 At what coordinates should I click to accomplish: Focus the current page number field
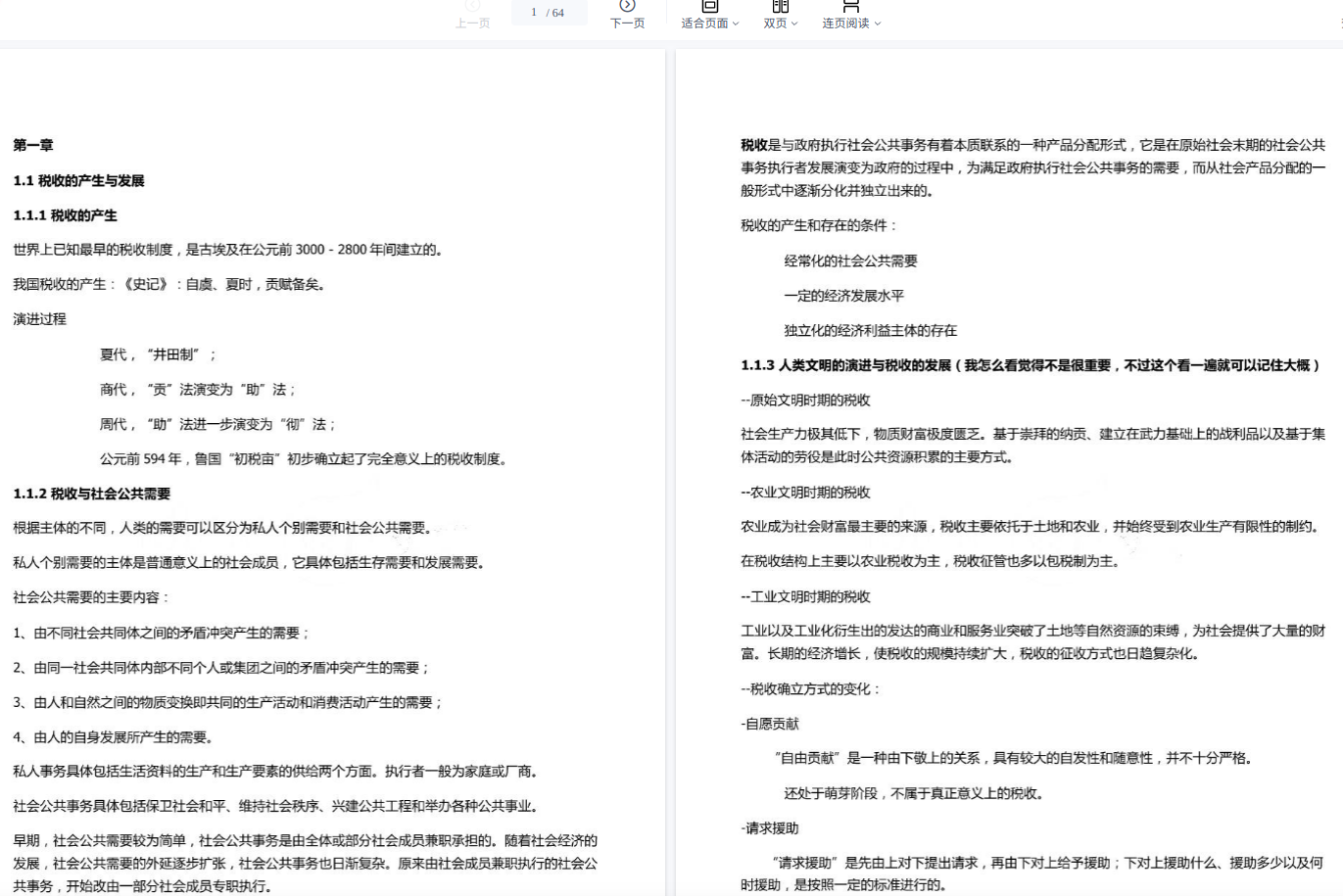click(534, 13)
